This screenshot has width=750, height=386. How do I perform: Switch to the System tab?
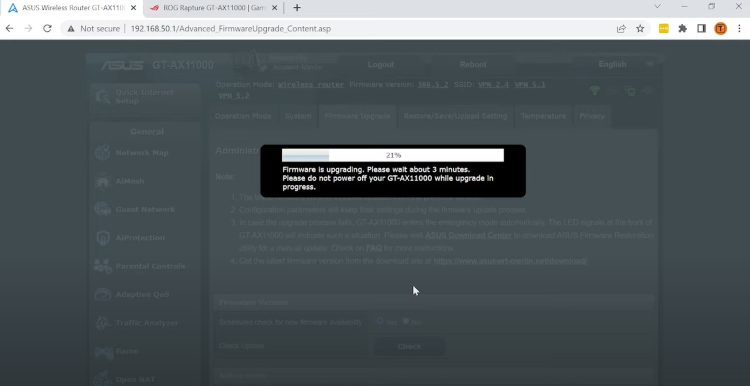tap(298, 116)
